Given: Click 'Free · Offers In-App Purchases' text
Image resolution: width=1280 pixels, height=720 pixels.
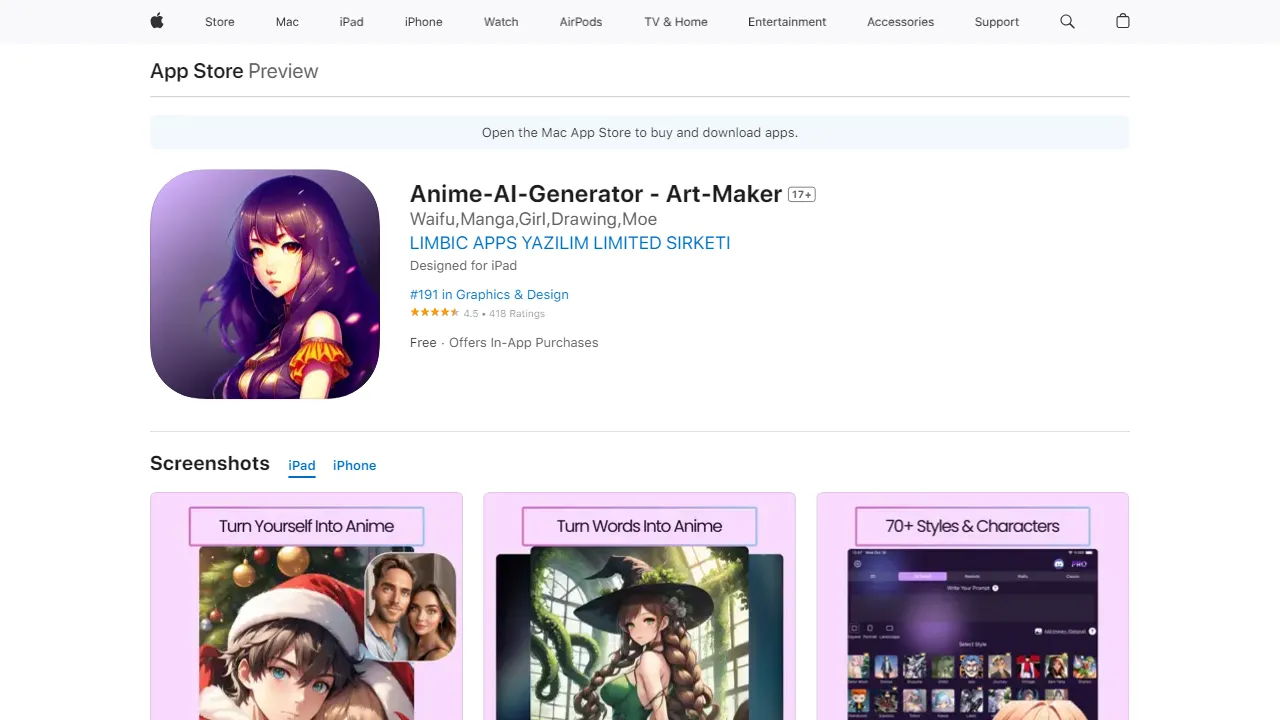Looking at the screenshot, I should click(x=504, y=343).
